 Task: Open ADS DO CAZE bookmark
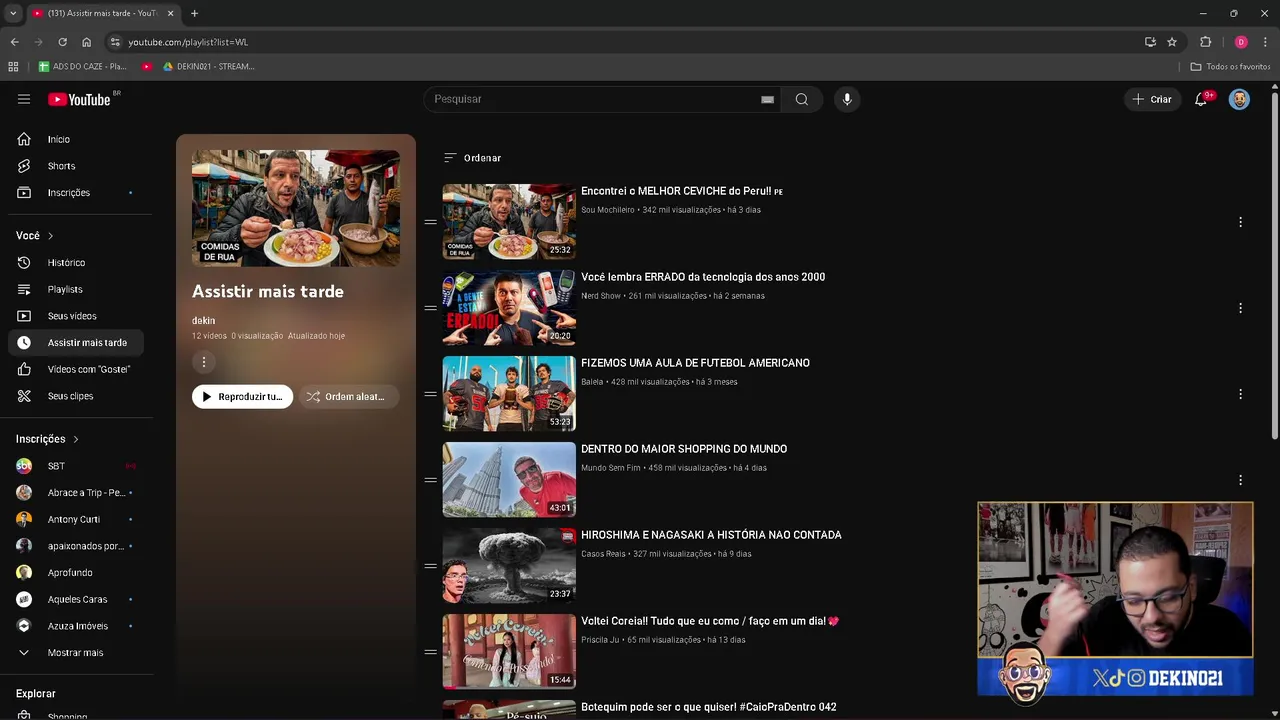(82, 66)
